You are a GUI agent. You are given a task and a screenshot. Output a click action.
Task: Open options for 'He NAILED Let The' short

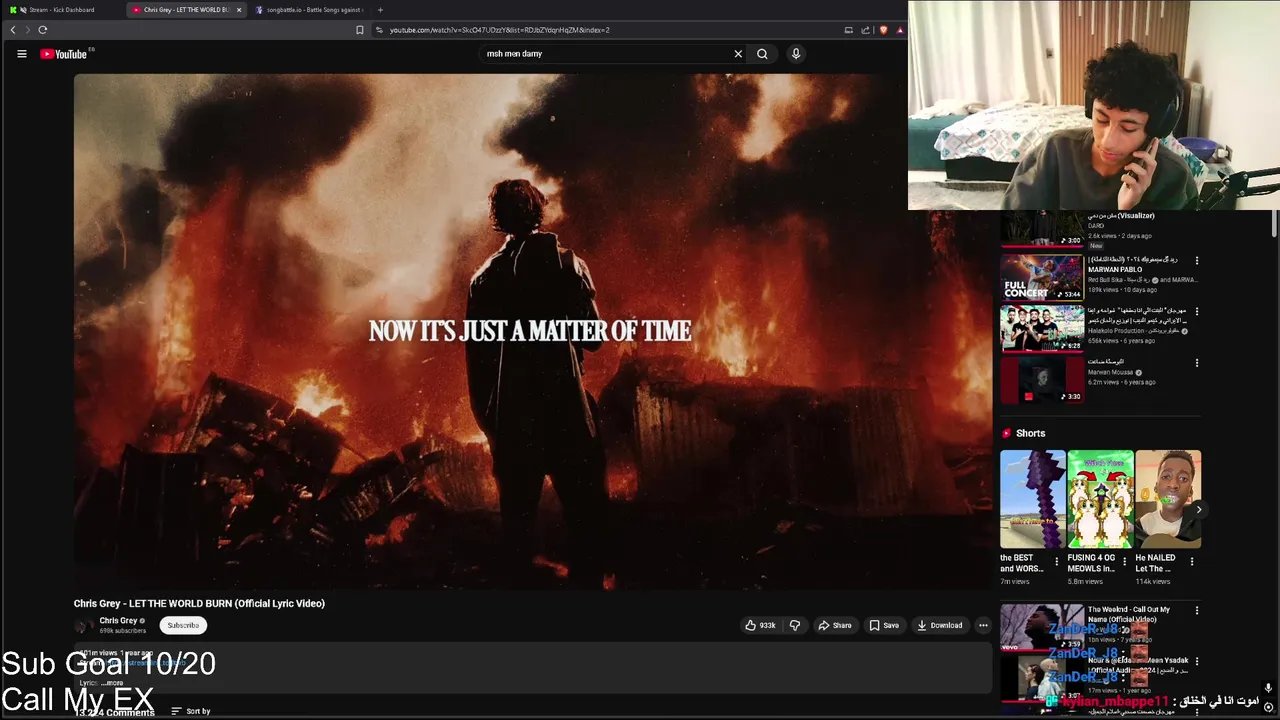pos(1191,561)
